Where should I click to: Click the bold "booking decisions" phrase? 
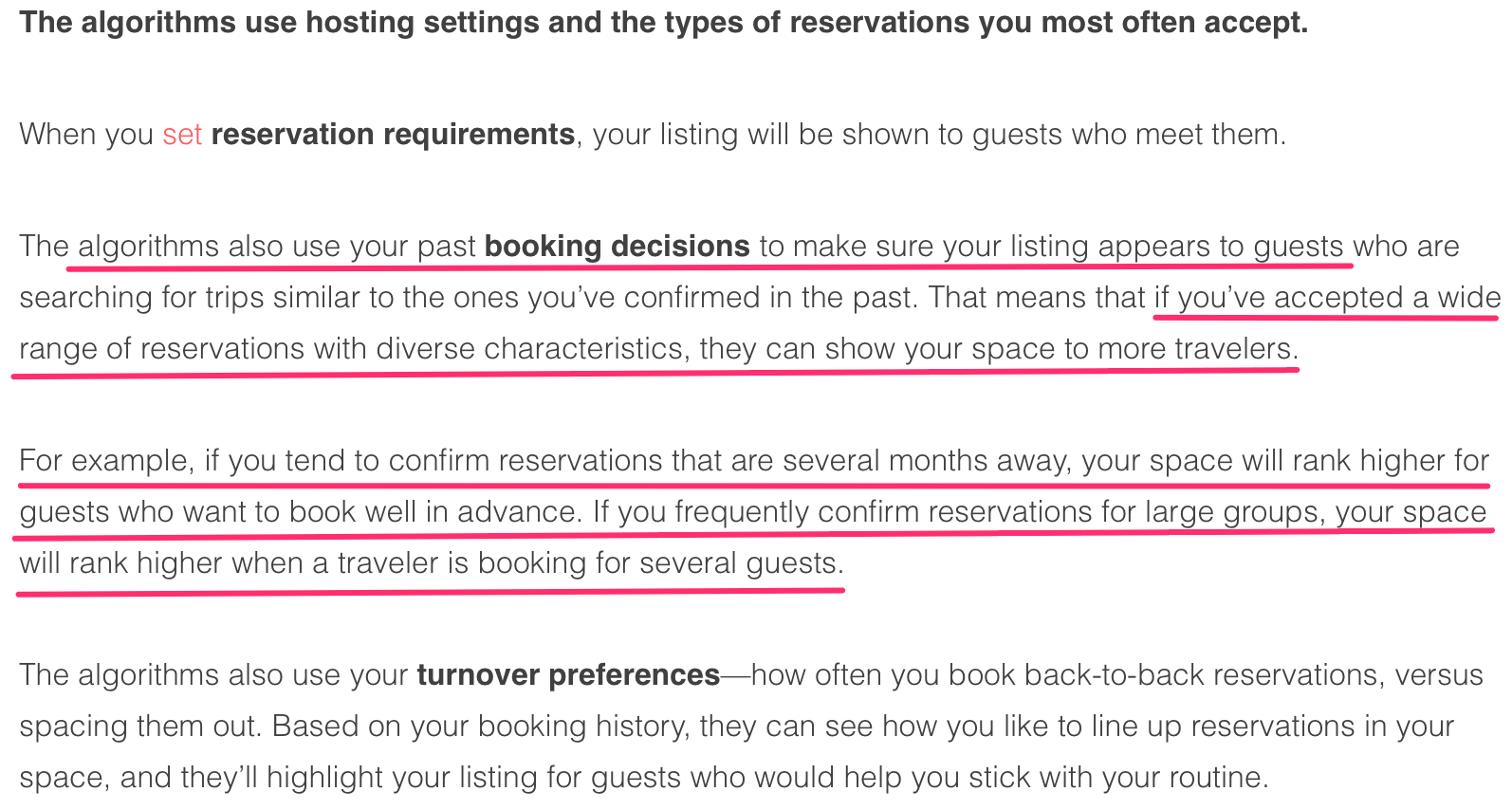[x=618, y=247]
